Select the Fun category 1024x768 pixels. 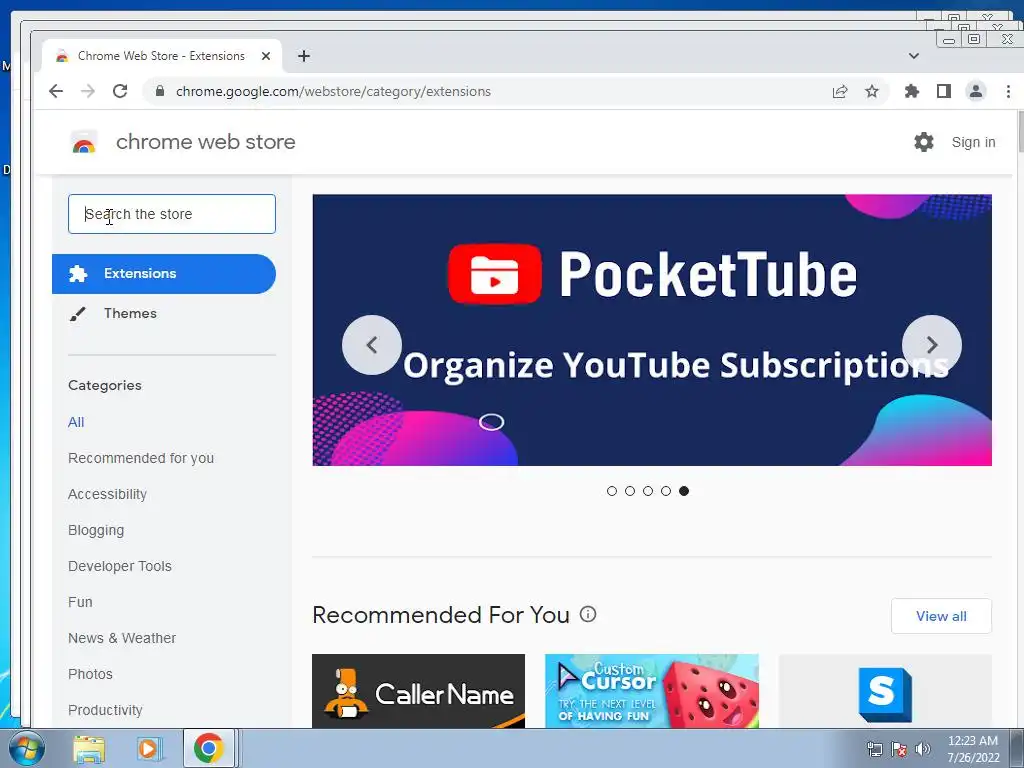pos(80,602)
